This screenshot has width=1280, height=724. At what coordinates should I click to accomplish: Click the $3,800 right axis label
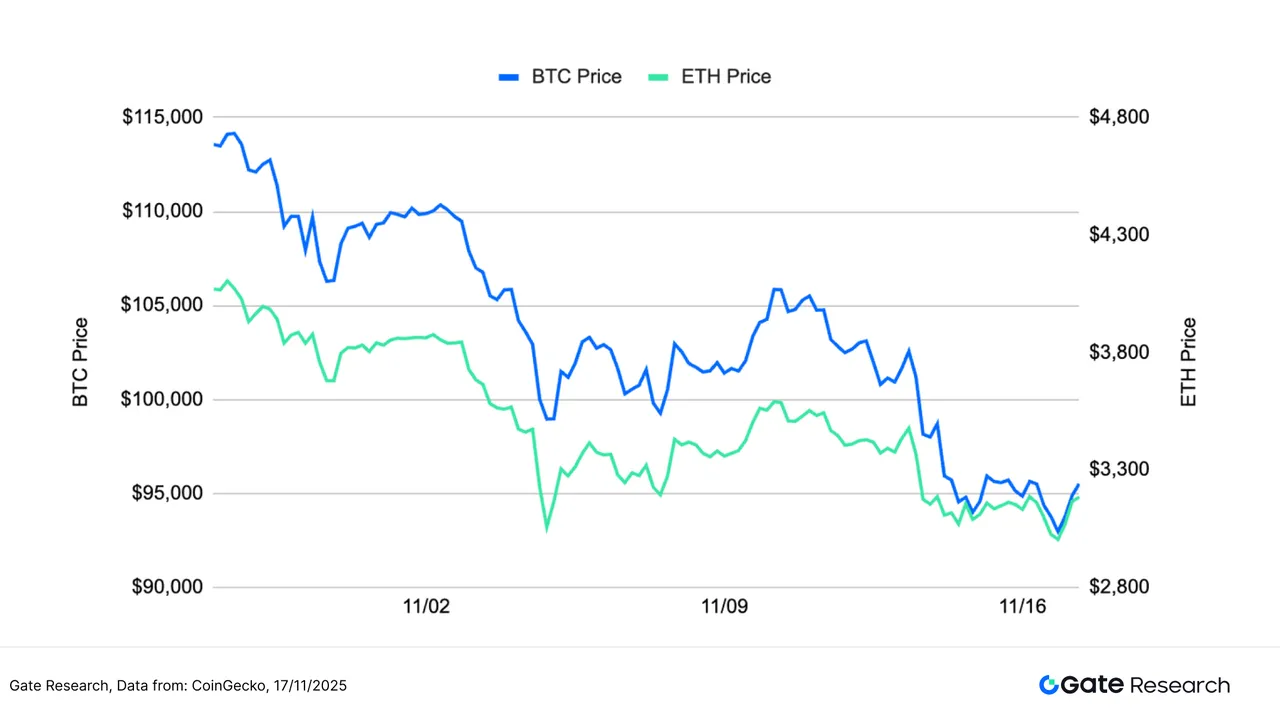1120,352
